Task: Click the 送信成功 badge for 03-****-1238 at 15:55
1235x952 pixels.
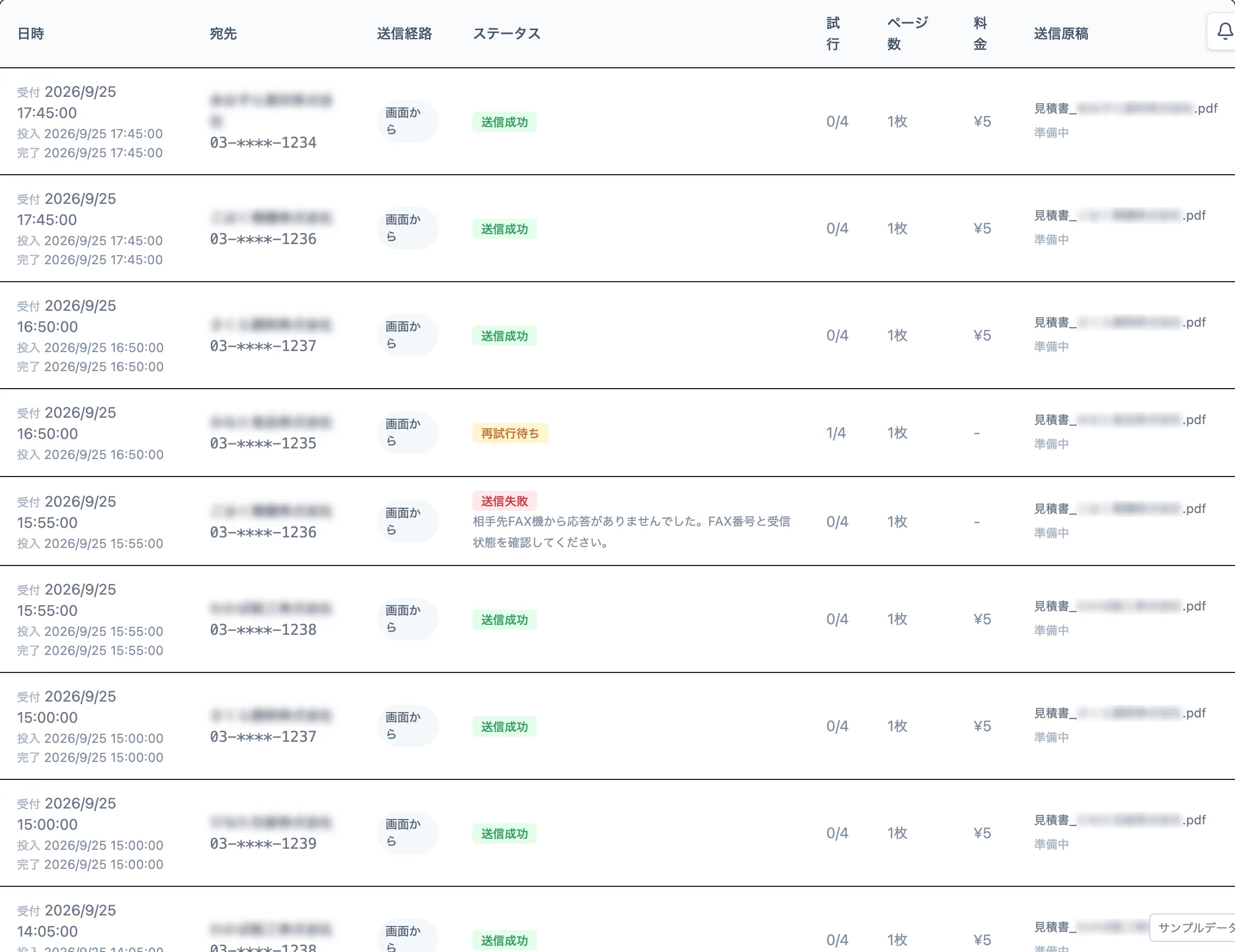Action: (x=504, y=619)
